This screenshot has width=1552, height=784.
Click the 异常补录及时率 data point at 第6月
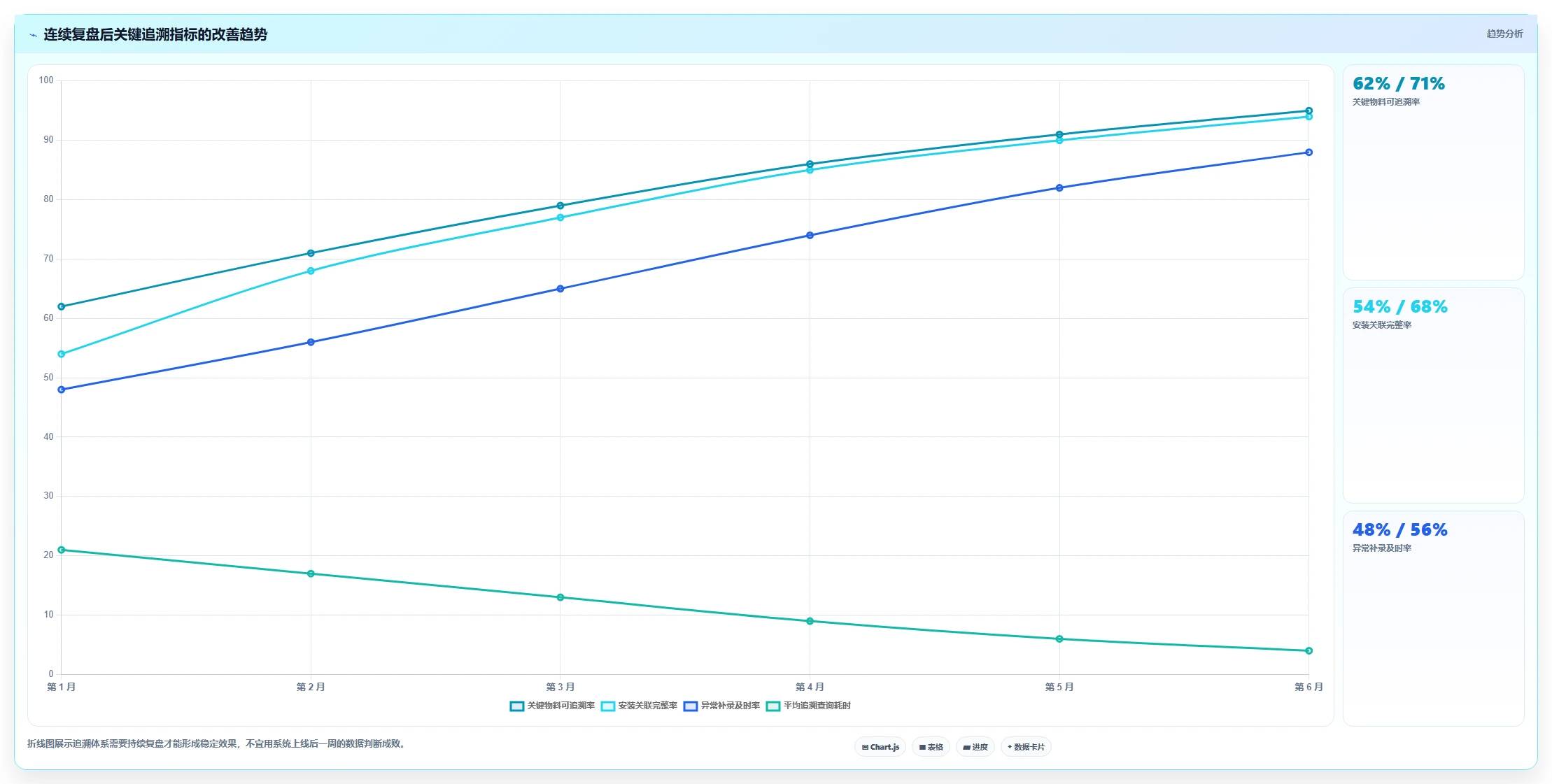pos(1308,152)
